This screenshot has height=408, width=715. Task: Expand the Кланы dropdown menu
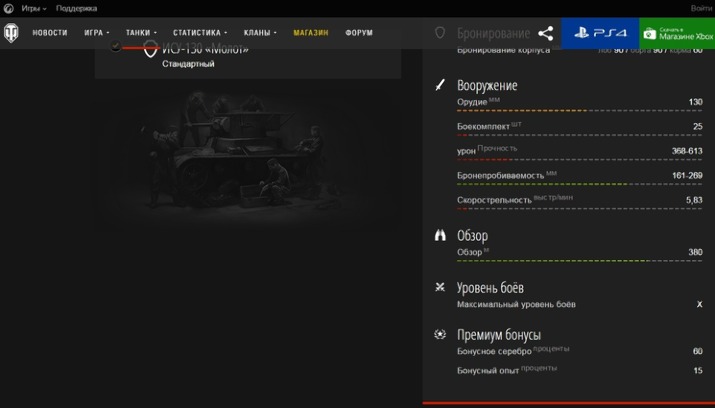pyautogui.click(x=260, y=33)
